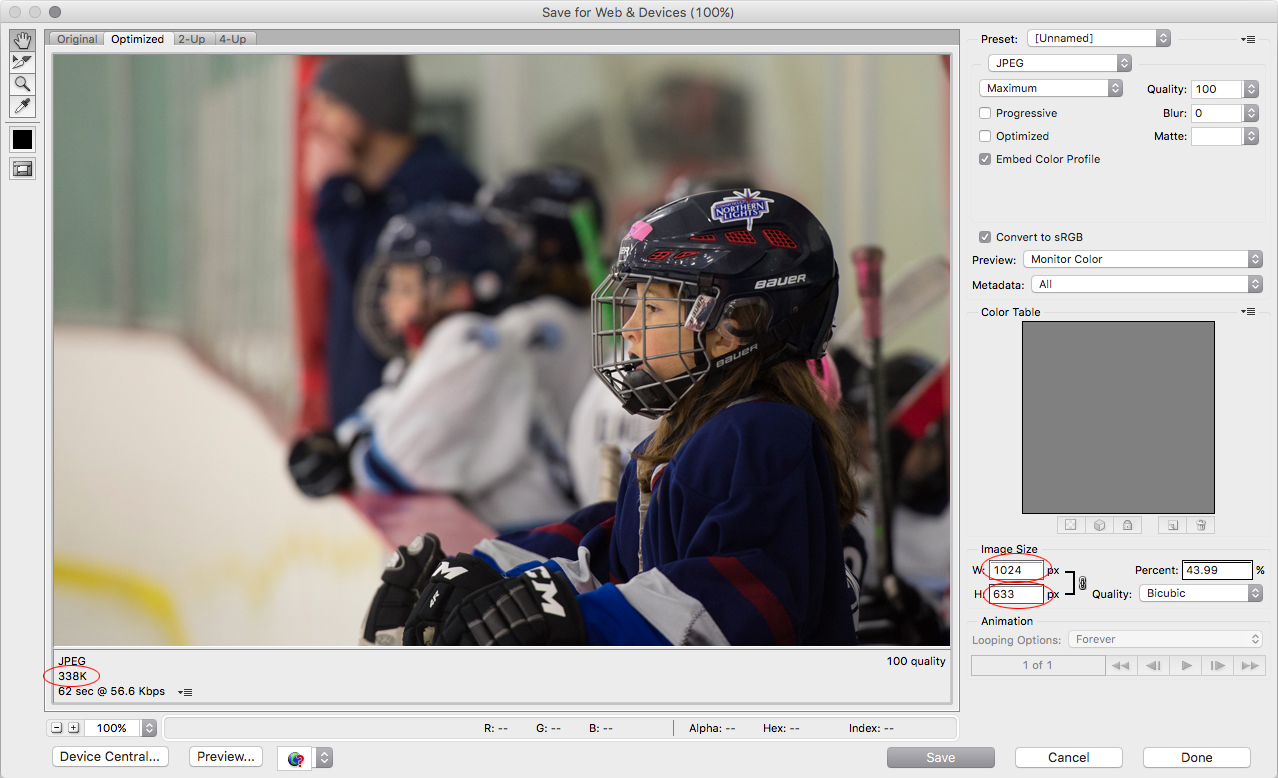The image size is (1278, 778).
Task: Click the black eyedropper color swatch
Action: pos(22,140)
